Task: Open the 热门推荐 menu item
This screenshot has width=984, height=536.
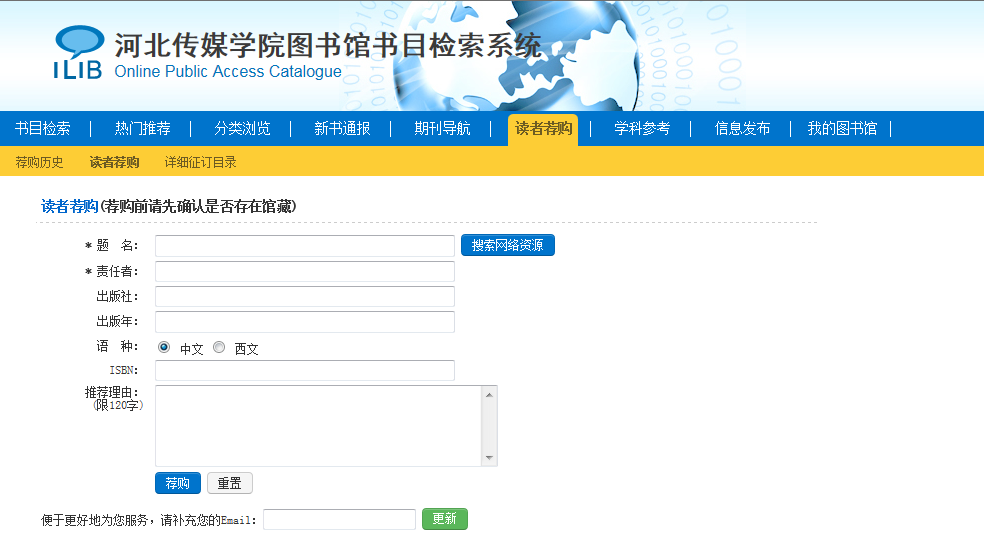Action: [x=142, y=129]
